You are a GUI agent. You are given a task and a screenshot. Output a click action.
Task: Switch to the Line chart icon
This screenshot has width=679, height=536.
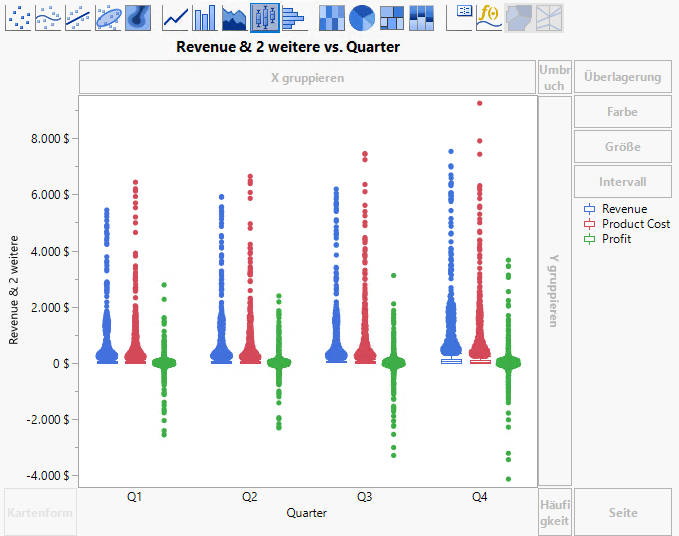(176, 16)
